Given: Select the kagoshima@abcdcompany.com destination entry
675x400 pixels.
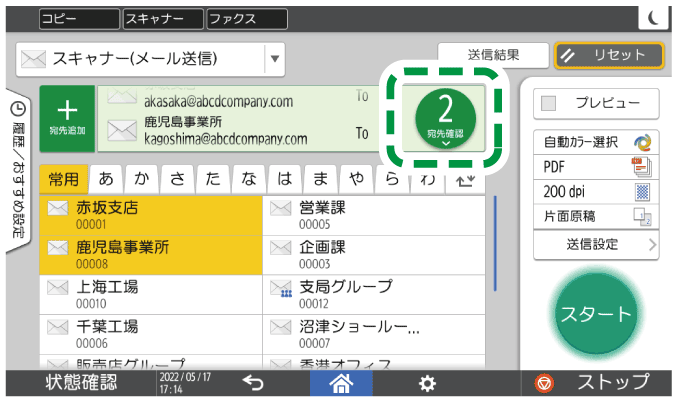Looking at the screenshot, I should point(238,130).
